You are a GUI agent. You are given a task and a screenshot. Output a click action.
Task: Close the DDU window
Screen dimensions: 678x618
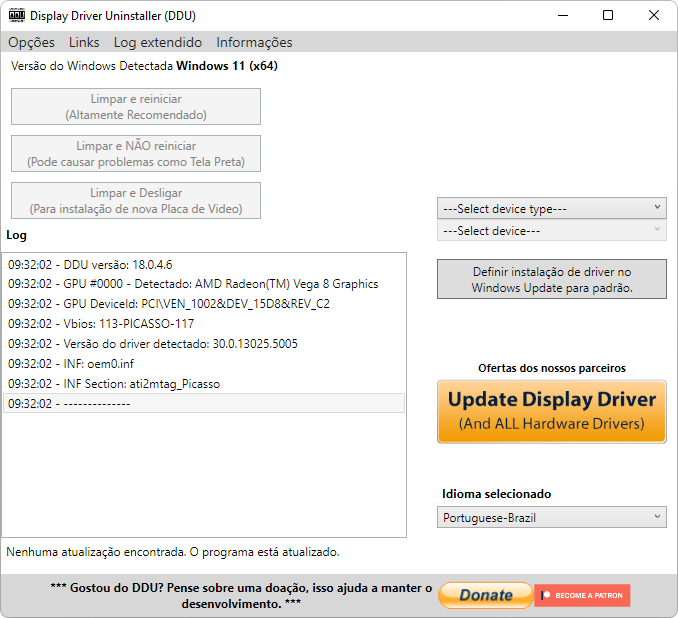(x=654, y=16)
